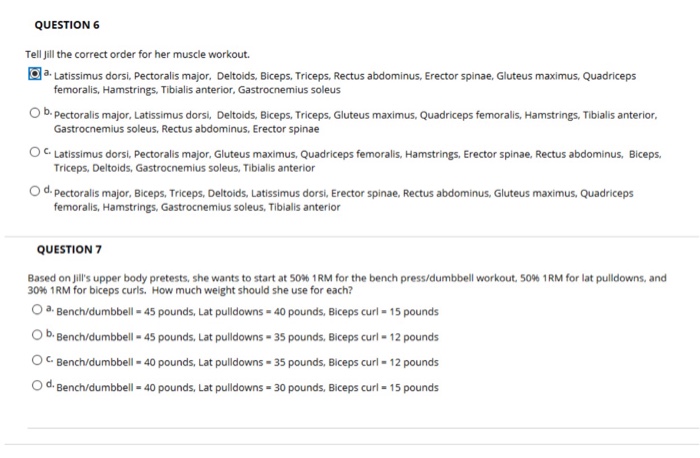The width and height of the screenshot is (700, 458).
Task: Click answer text 'Bench/dumbbell = 40 pounds, Lat pulldowns = 35'
Action: (x=247, y=362)
